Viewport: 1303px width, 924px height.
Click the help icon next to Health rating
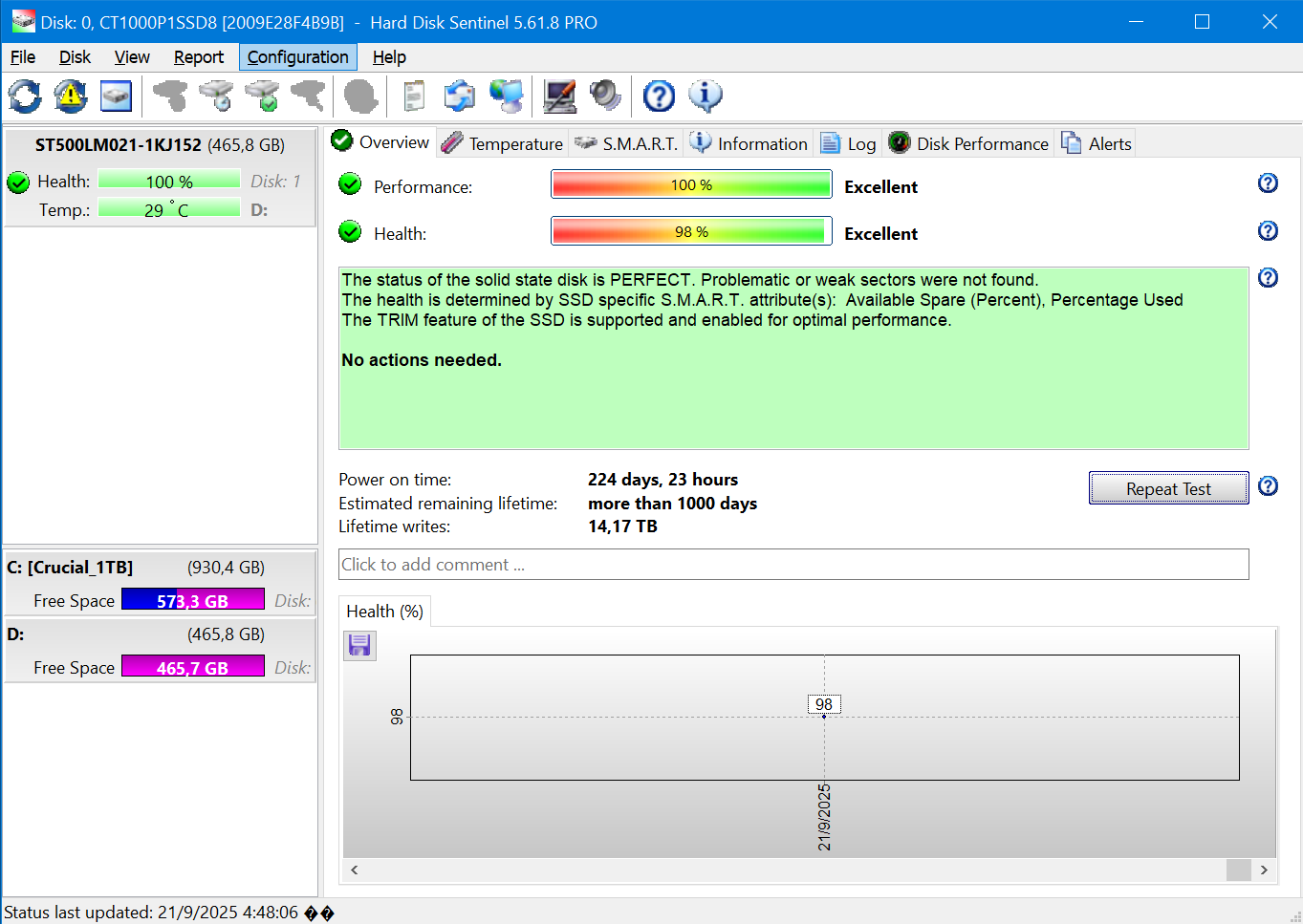point(1268,230)
